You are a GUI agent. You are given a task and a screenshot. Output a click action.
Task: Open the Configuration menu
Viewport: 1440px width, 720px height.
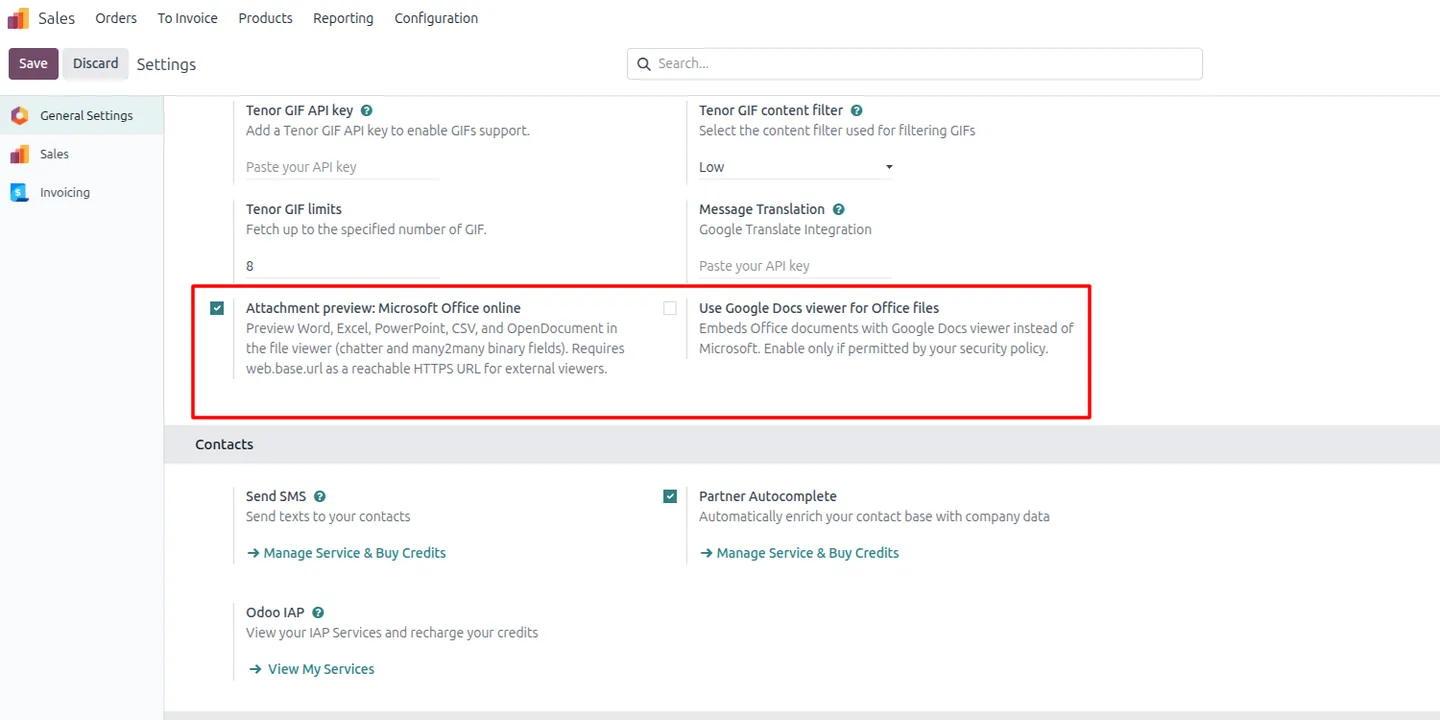tap(436, 18)
